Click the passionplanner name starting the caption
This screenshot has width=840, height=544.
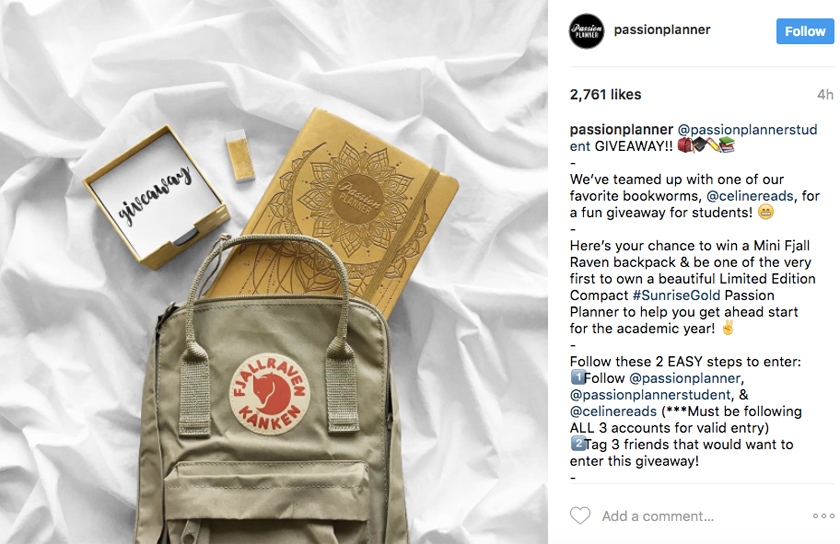click(x=621, y=130)
